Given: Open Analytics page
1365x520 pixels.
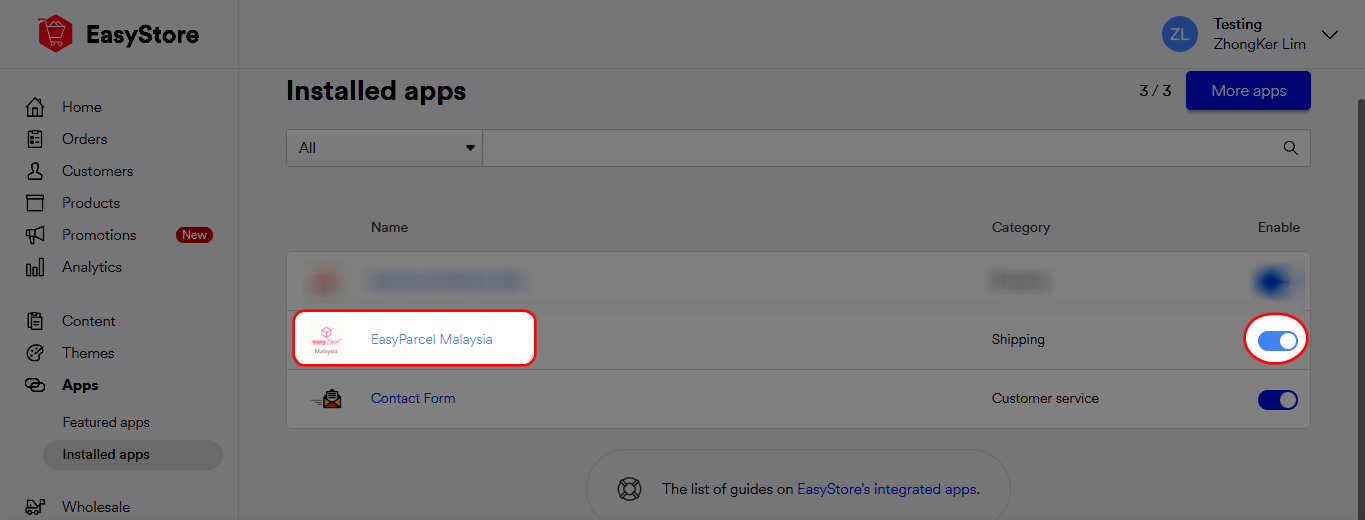Looking at the screenshot, I should [x=92, y=267].
